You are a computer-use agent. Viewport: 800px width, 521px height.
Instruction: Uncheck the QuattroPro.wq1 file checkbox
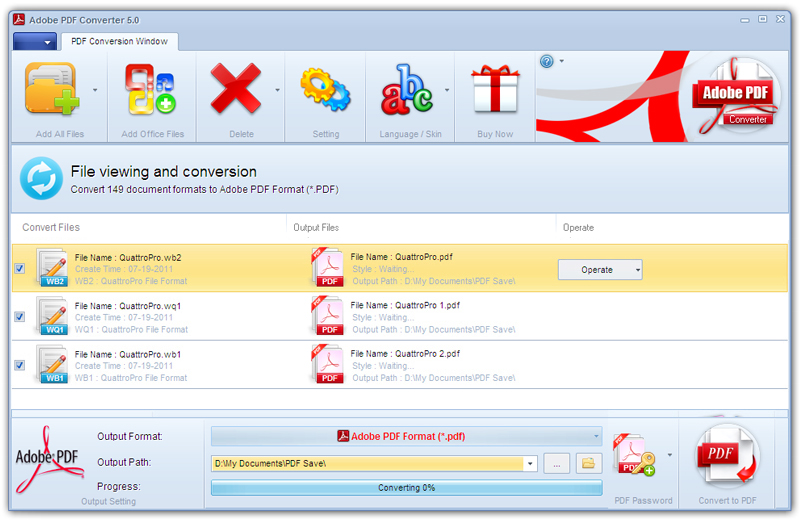[x=20, y=316]
